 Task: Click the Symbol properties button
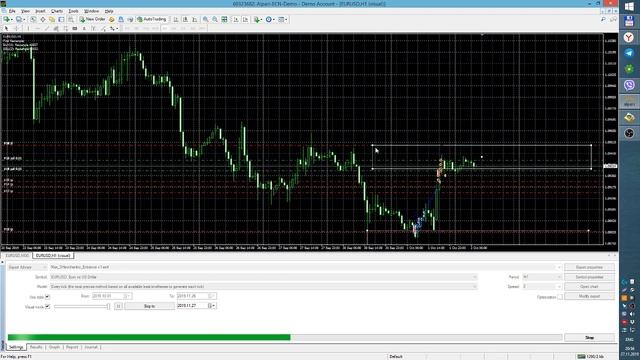pyautogui.click(x=589, y=277)
